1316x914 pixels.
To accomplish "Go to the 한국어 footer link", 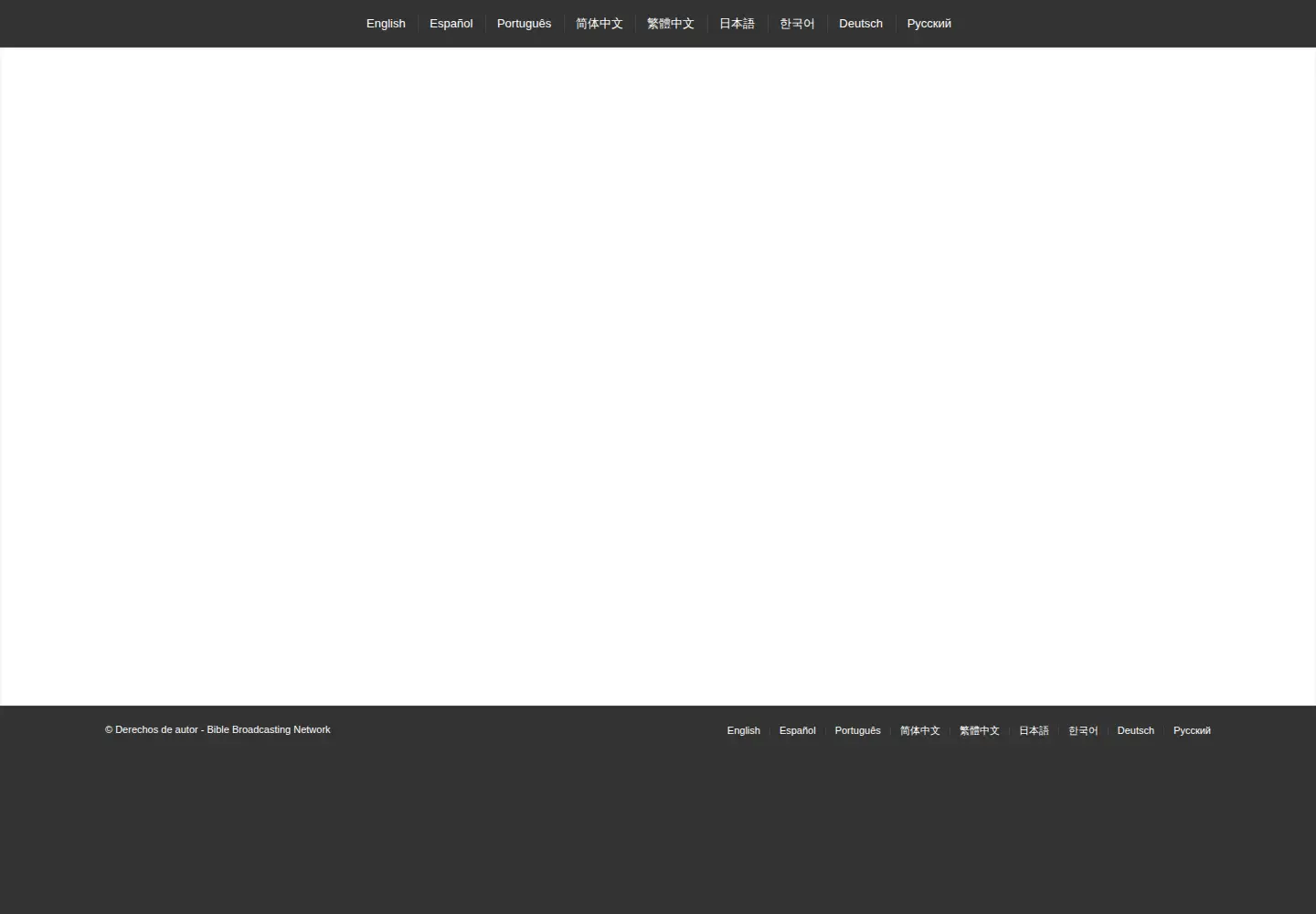I will pos(1084,730).
